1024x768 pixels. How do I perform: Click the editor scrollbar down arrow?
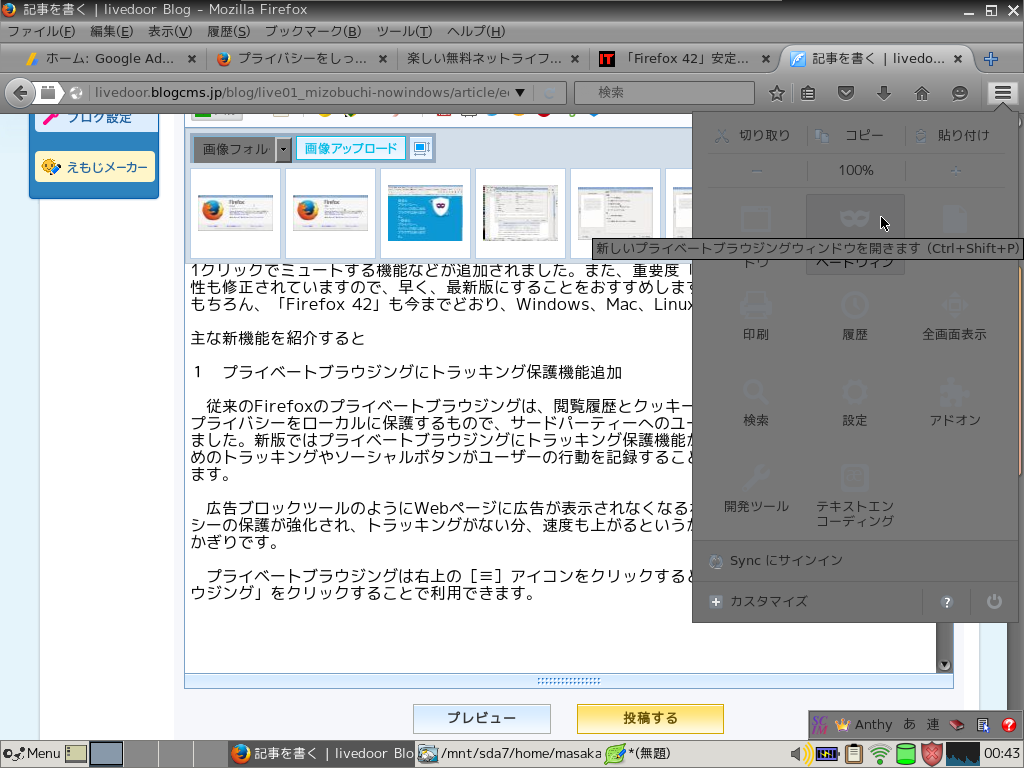pyautogui.click(x=944, y=665)
